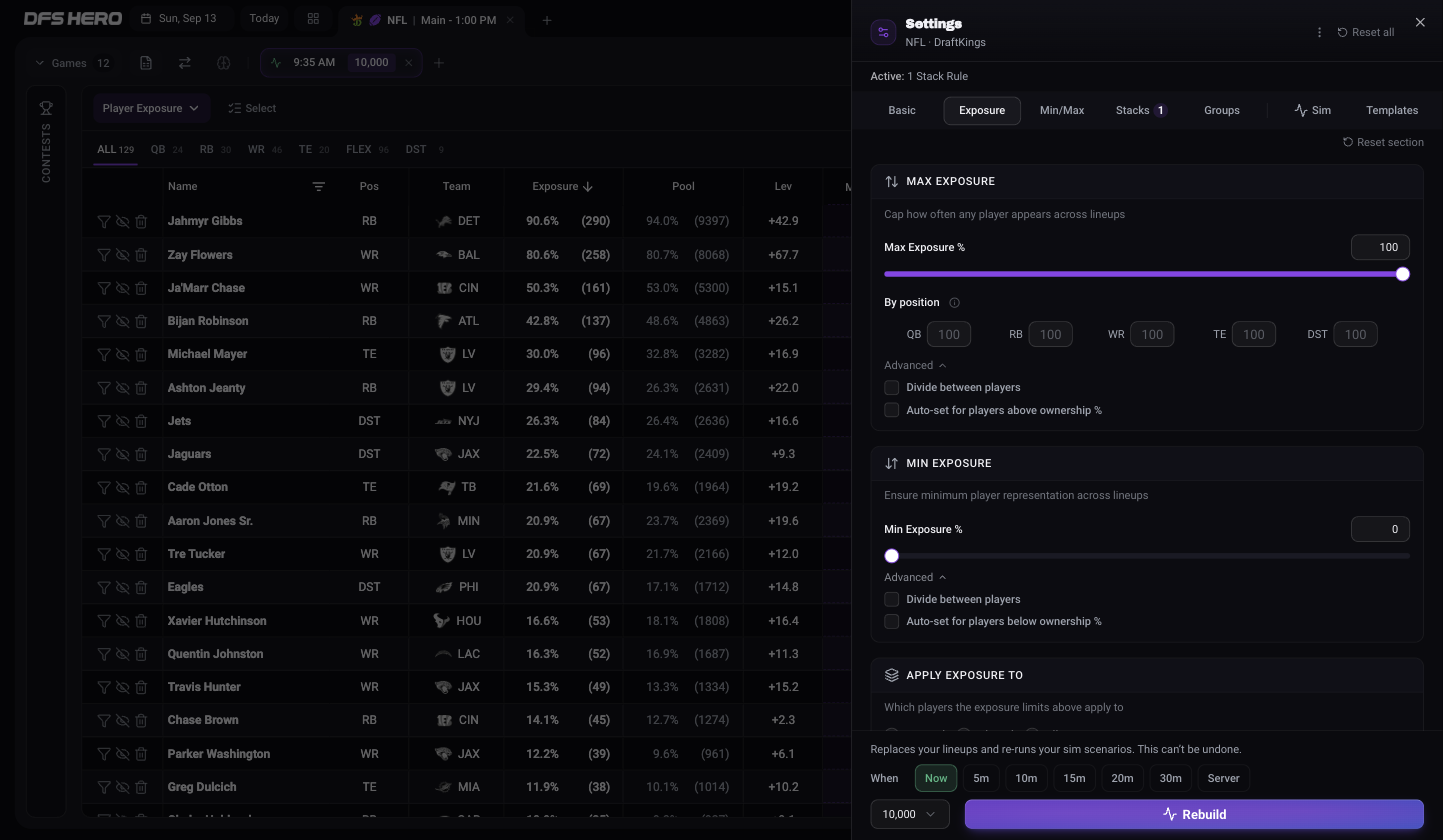Open the Player Exposure dropdown

pyautogui.click(x=151, y=108)
